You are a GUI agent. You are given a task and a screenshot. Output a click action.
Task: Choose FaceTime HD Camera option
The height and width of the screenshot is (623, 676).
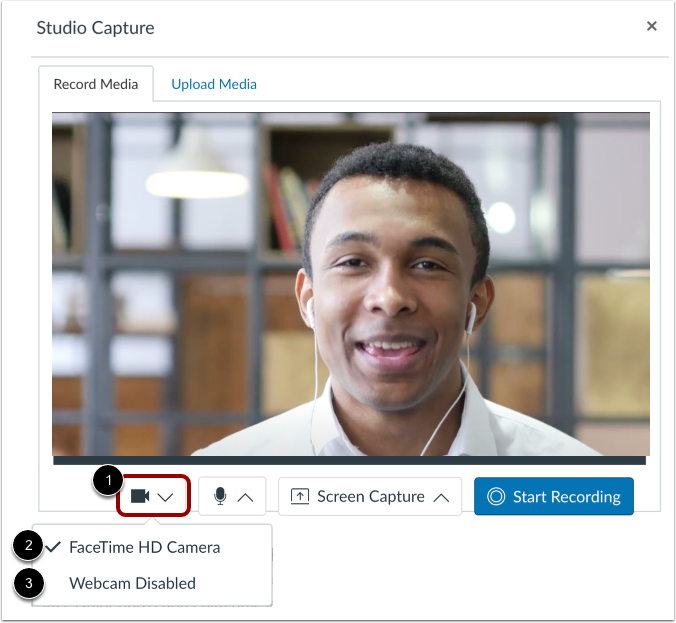click(152, 547)
